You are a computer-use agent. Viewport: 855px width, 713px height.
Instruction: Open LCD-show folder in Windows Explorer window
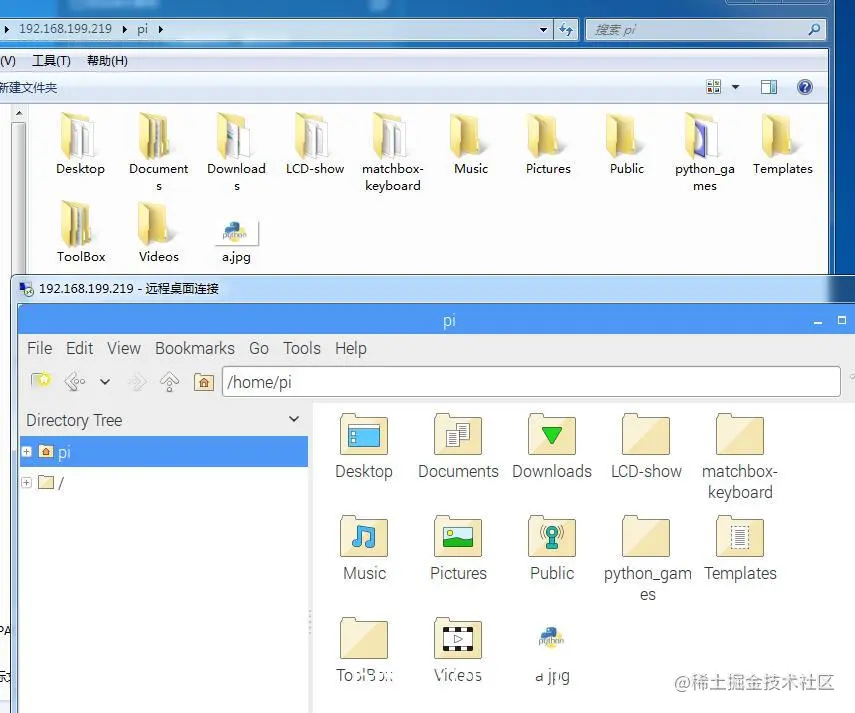pos(315,144)
